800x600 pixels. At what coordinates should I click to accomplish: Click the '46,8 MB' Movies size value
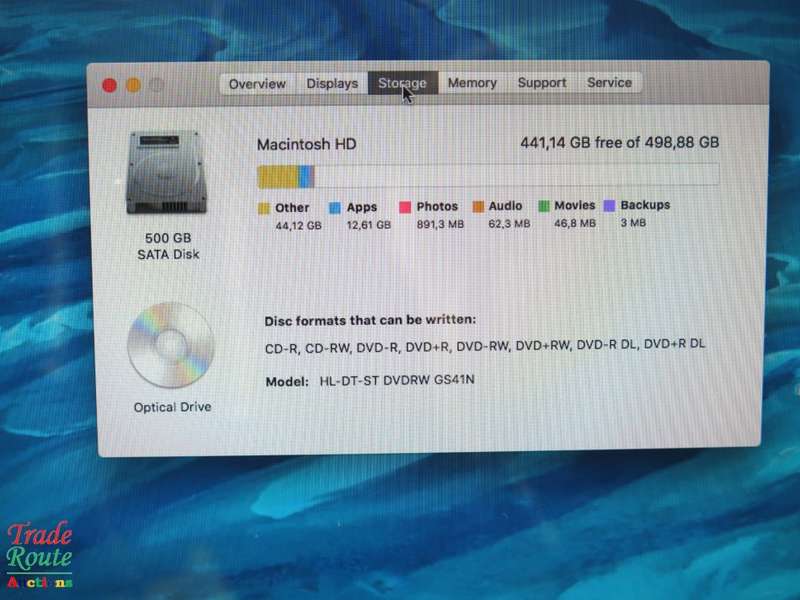(x=575, y=223)
